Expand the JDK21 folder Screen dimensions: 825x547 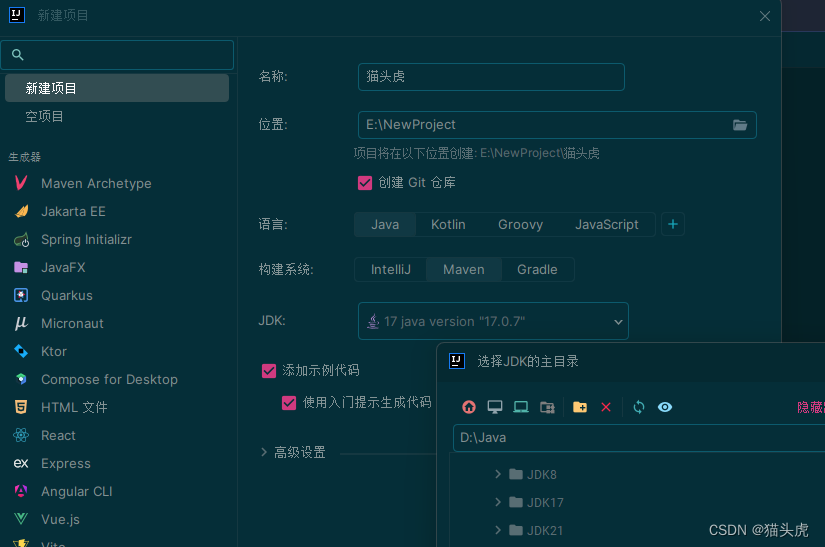[498, 530]
